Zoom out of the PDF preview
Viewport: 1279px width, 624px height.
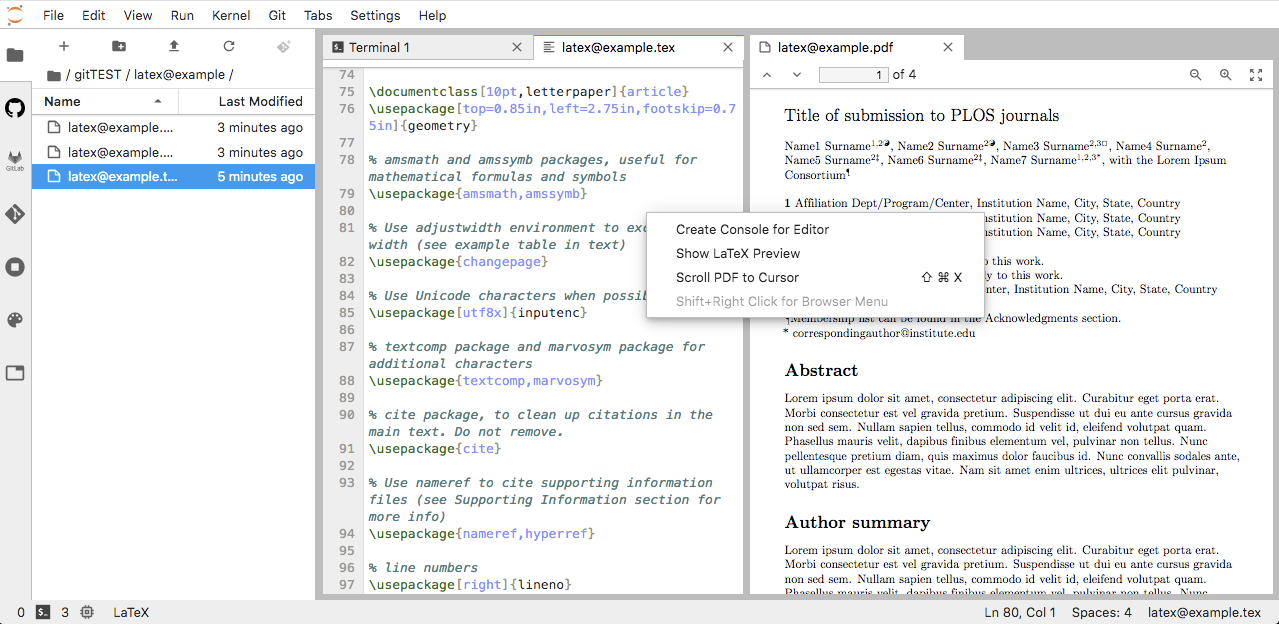point(1195,75)
